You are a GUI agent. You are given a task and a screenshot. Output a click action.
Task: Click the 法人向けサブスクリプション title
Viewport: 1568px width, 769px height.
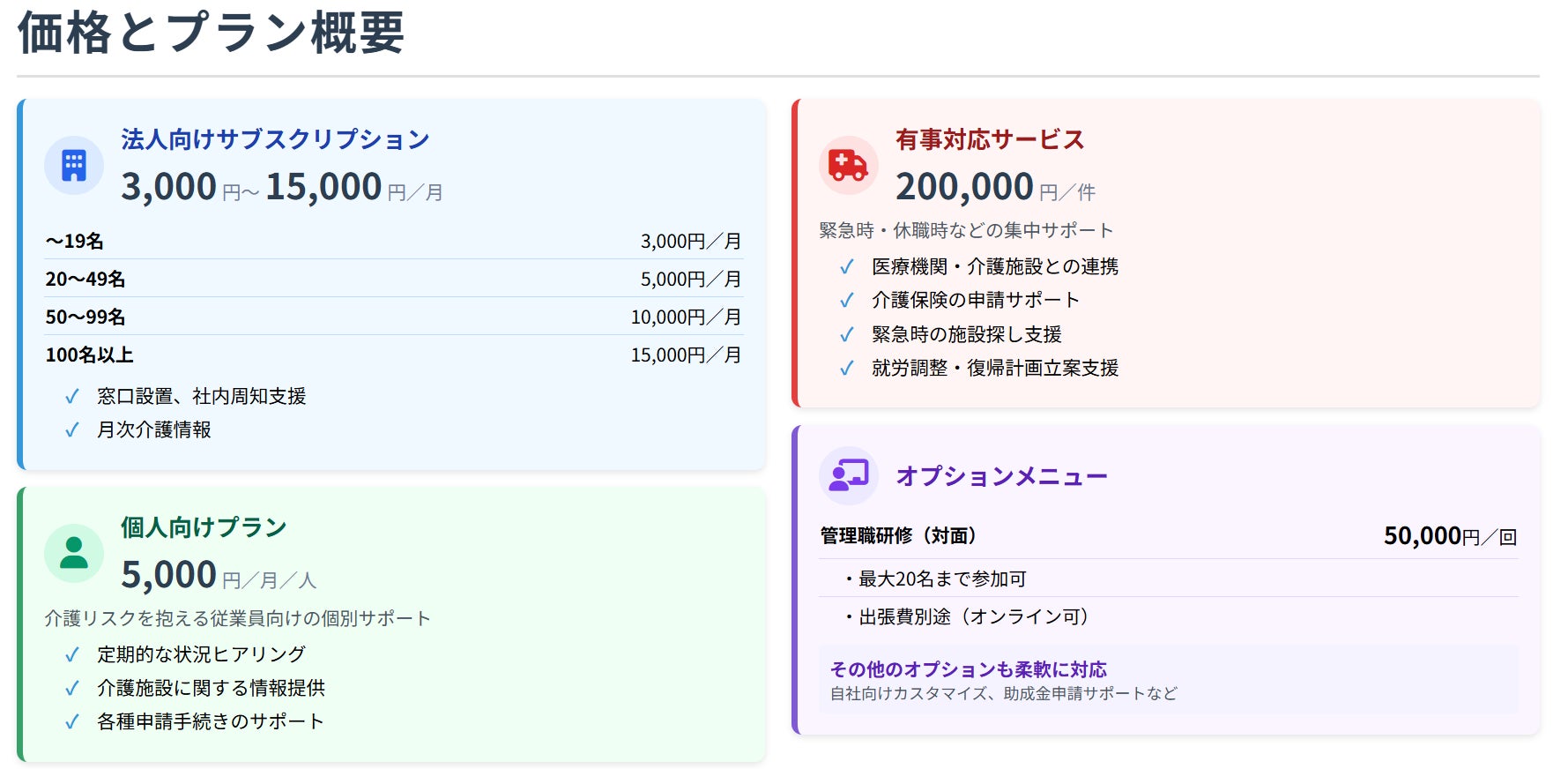(x=275, y=139)
